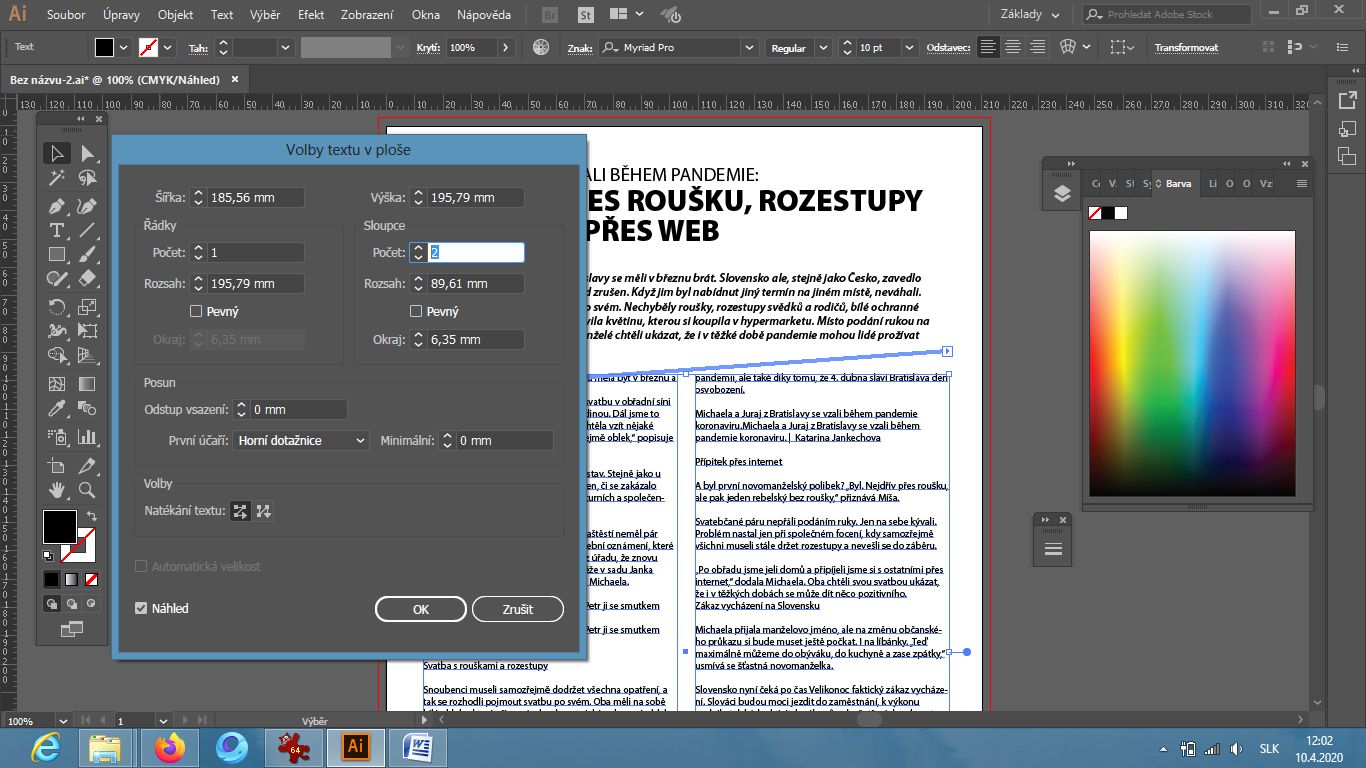Viewport: 1366px width, 768px height.
Task: Click Zrušit to cancel the dialog
Action: (518, 609)
